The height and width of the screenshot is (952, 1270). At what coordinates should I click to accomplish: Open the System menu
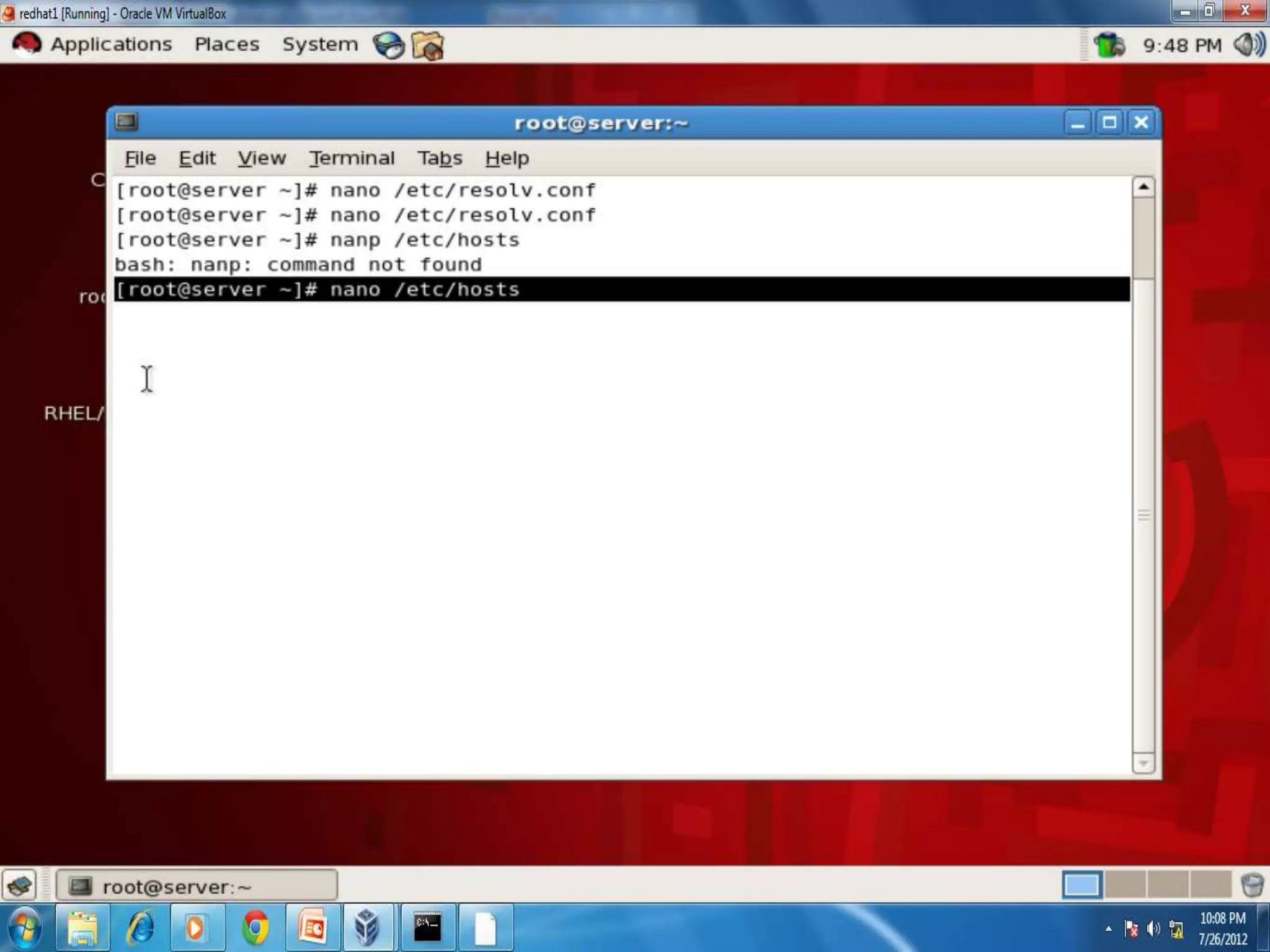pyautogui.click(x=320, y=45)
